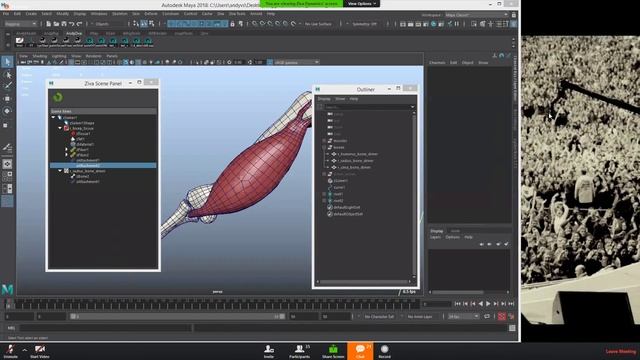640x360 pixels.
Task: Open the Symmetry Off dropdown
Action: coord(364,24)
